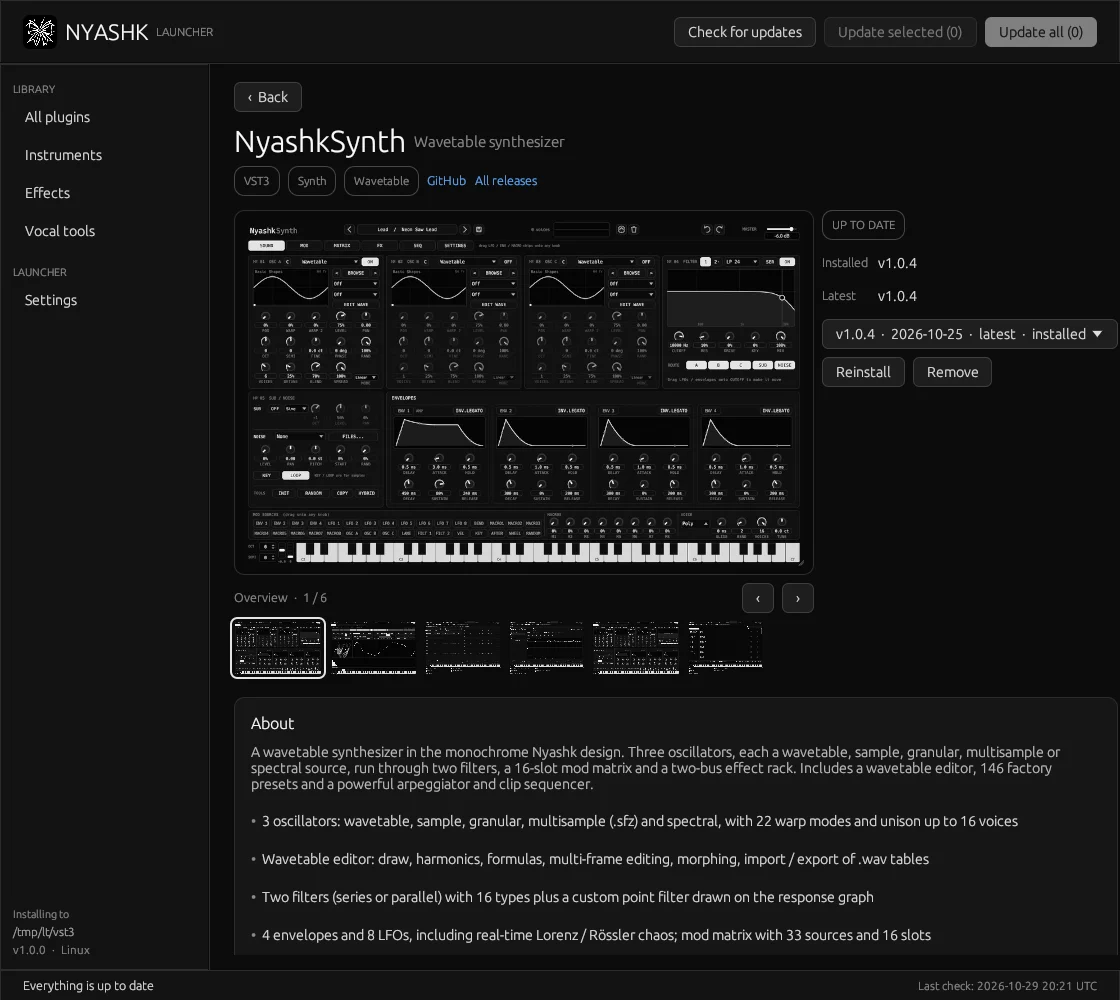This screenshot has width=1120, height=1000.
Task: Click the Synth tag chip
Action: click(312, 181)
